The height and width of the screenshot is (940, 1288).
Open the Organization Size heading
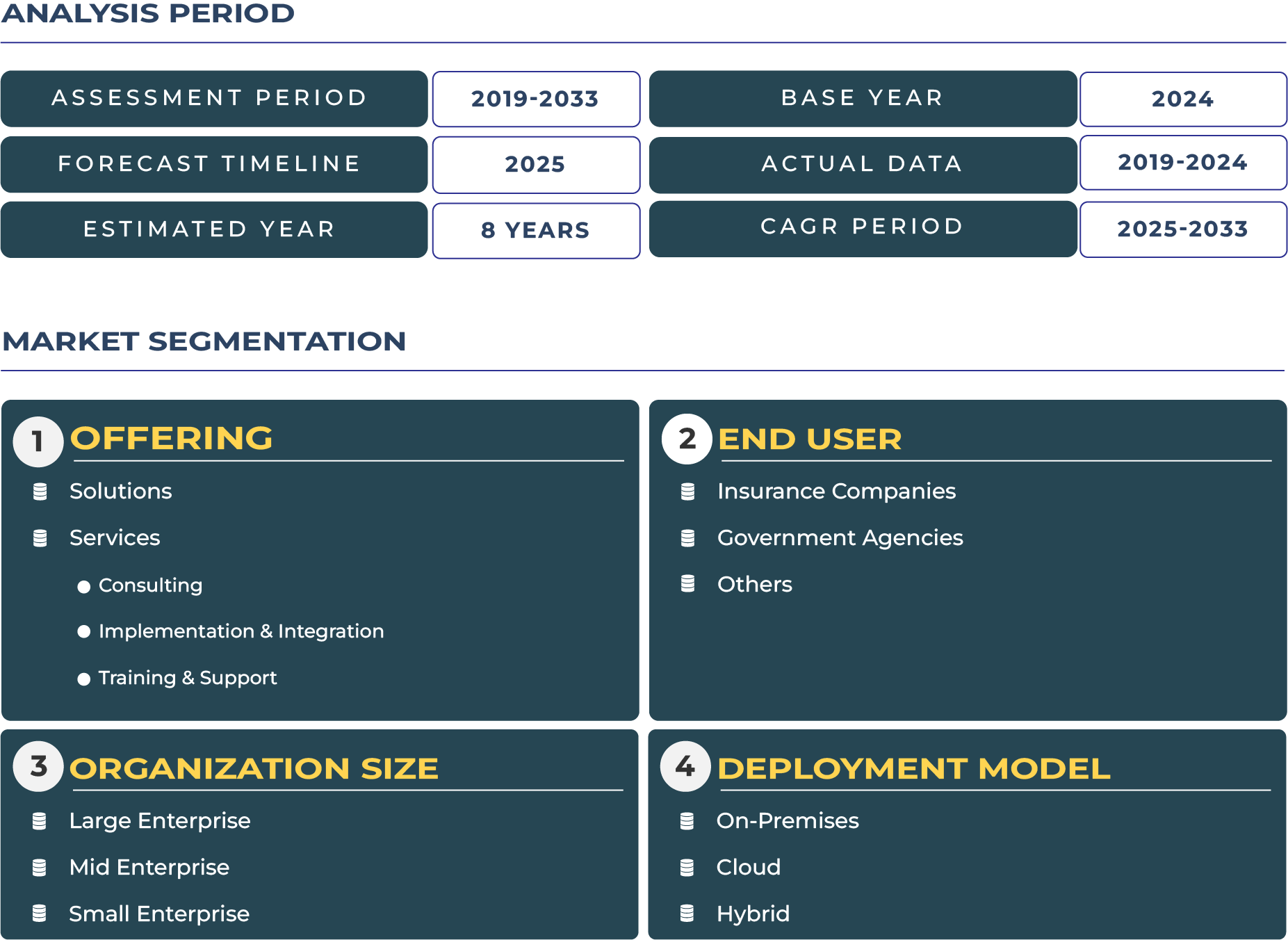254,768
